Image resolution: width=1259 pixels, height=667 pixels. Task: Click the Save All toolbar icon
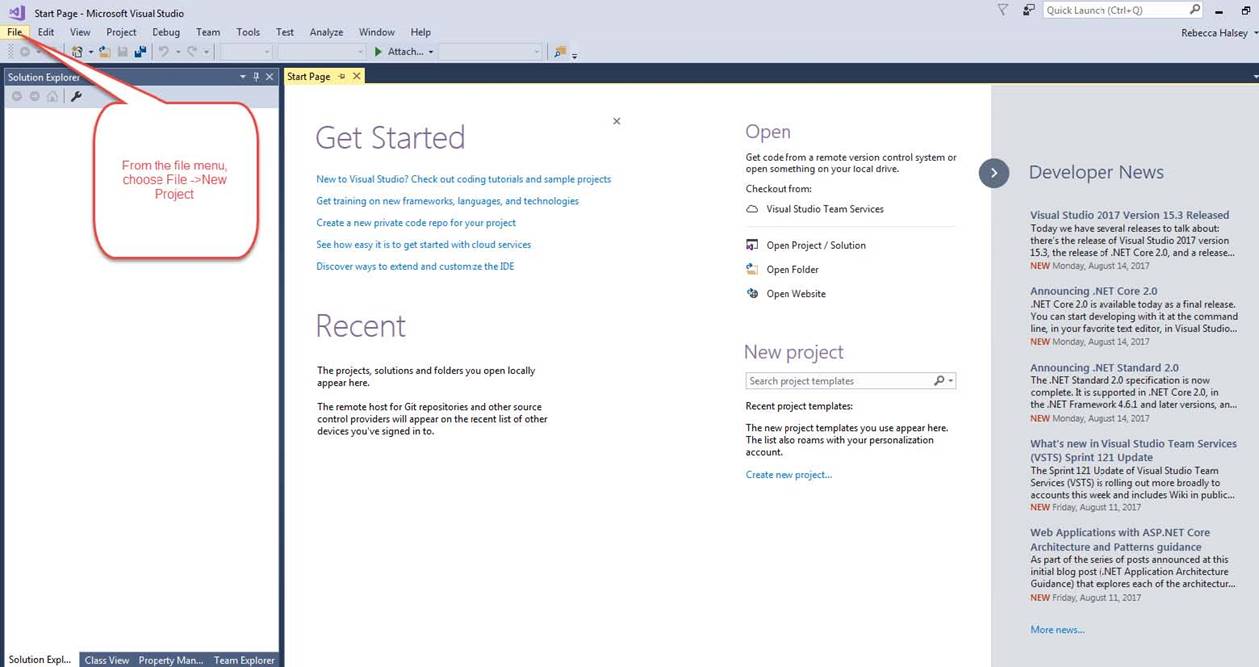point(140,52)
